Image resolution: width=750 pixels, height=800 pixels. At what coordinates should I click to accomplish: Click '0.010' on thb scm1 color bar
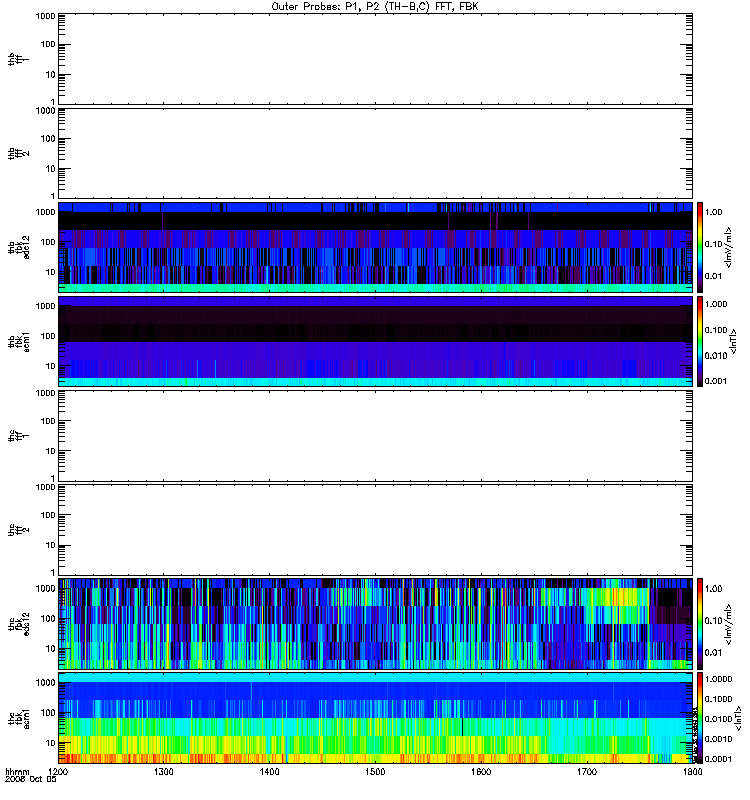coord(716,356)
